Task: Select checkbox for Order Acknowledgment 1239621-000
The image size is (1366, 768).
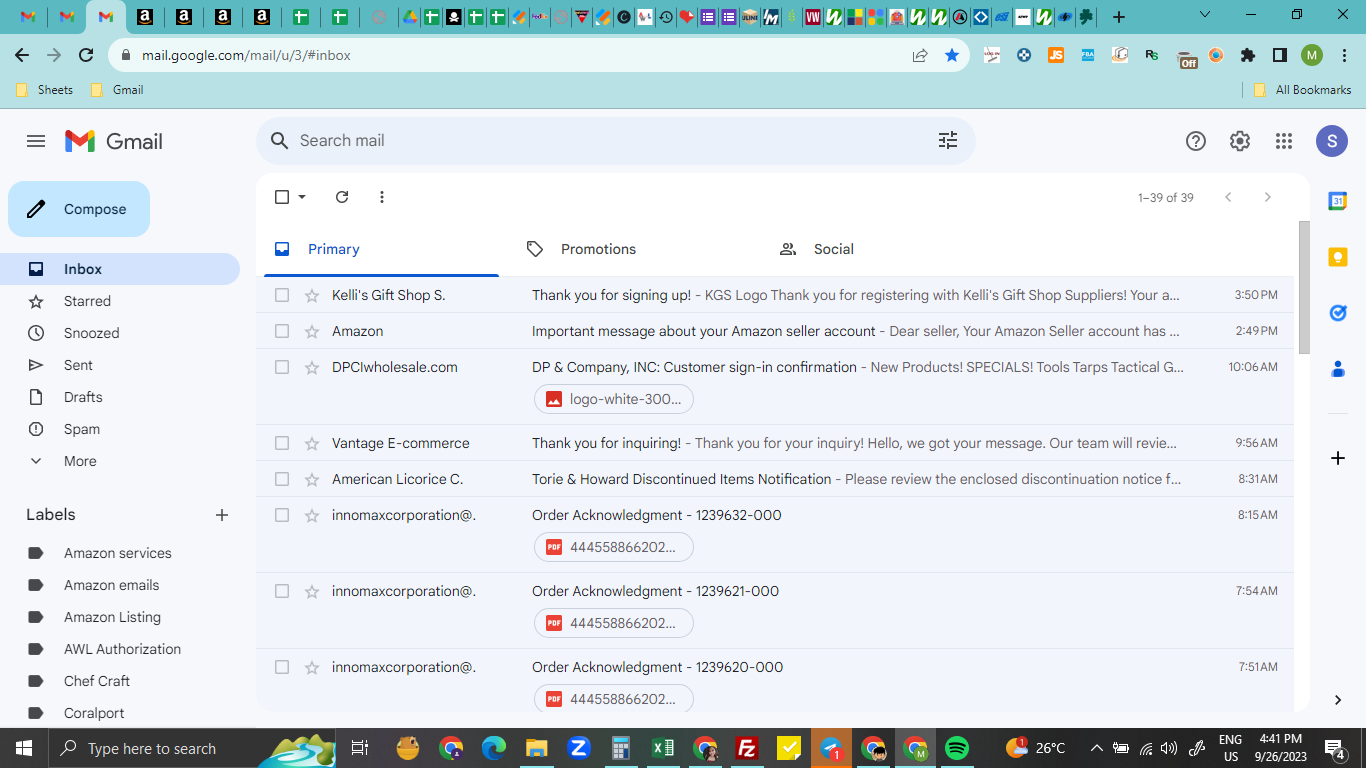Action: (x=282, y=591)
